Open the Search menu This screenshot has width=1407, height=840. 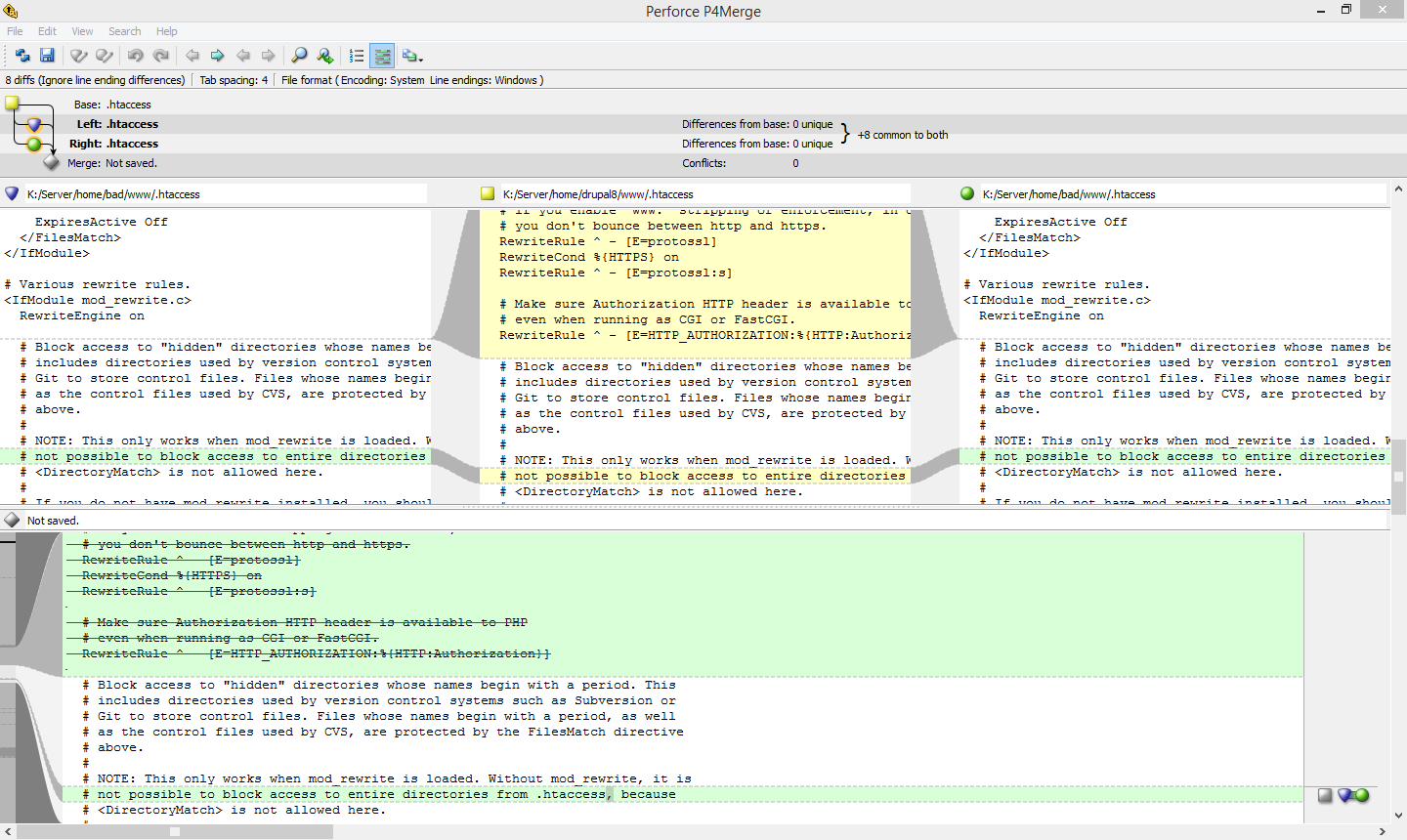tap(124, 31)
